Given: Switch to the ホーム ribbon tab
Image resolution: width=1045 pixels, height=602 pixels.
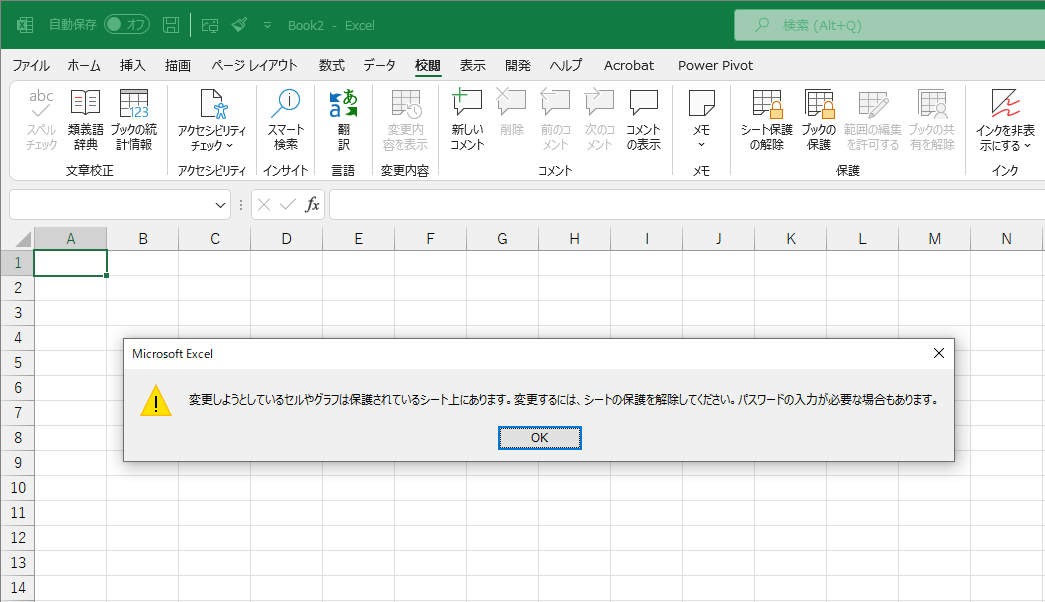Looking at the screenshot, I should point(84,65).
